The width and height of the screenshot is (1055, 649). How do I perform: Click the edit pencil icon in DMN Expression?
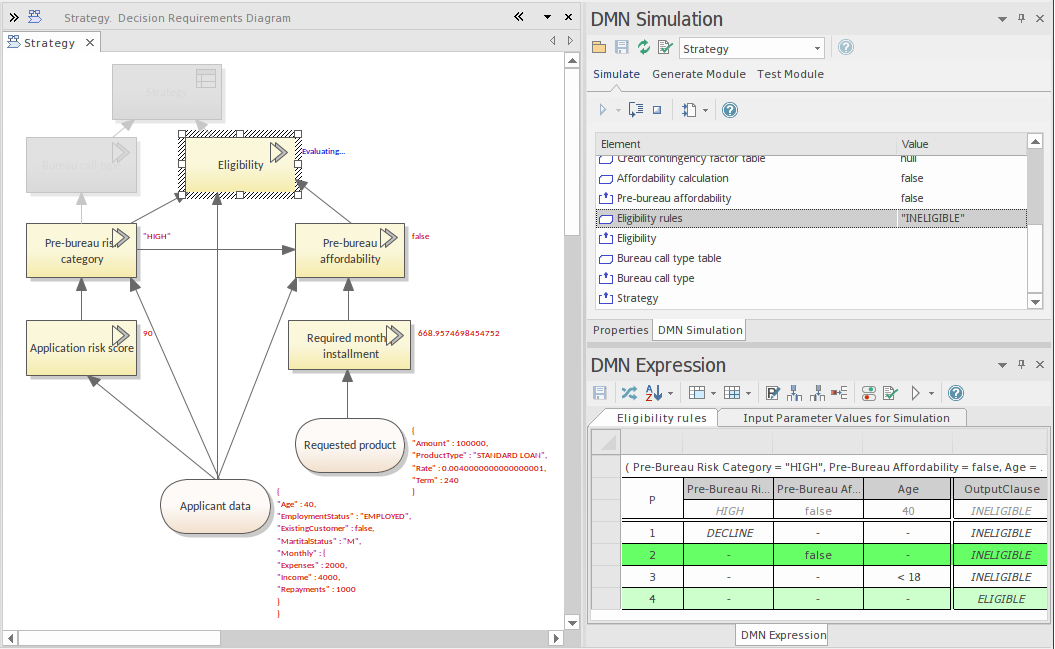tap(773, 394)
